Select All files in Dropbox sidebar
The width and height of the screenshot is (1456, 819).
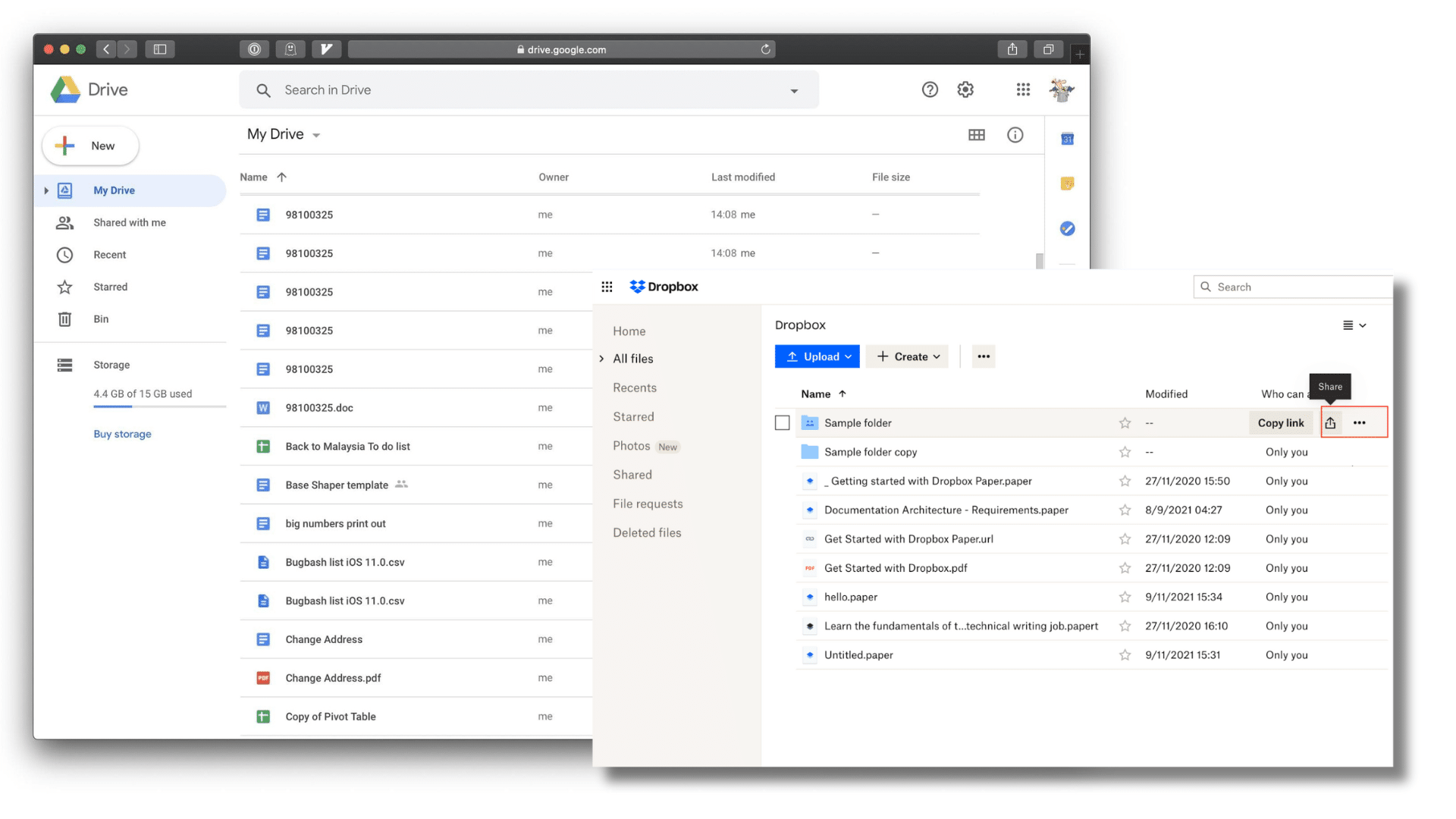(x=633, y=358)
